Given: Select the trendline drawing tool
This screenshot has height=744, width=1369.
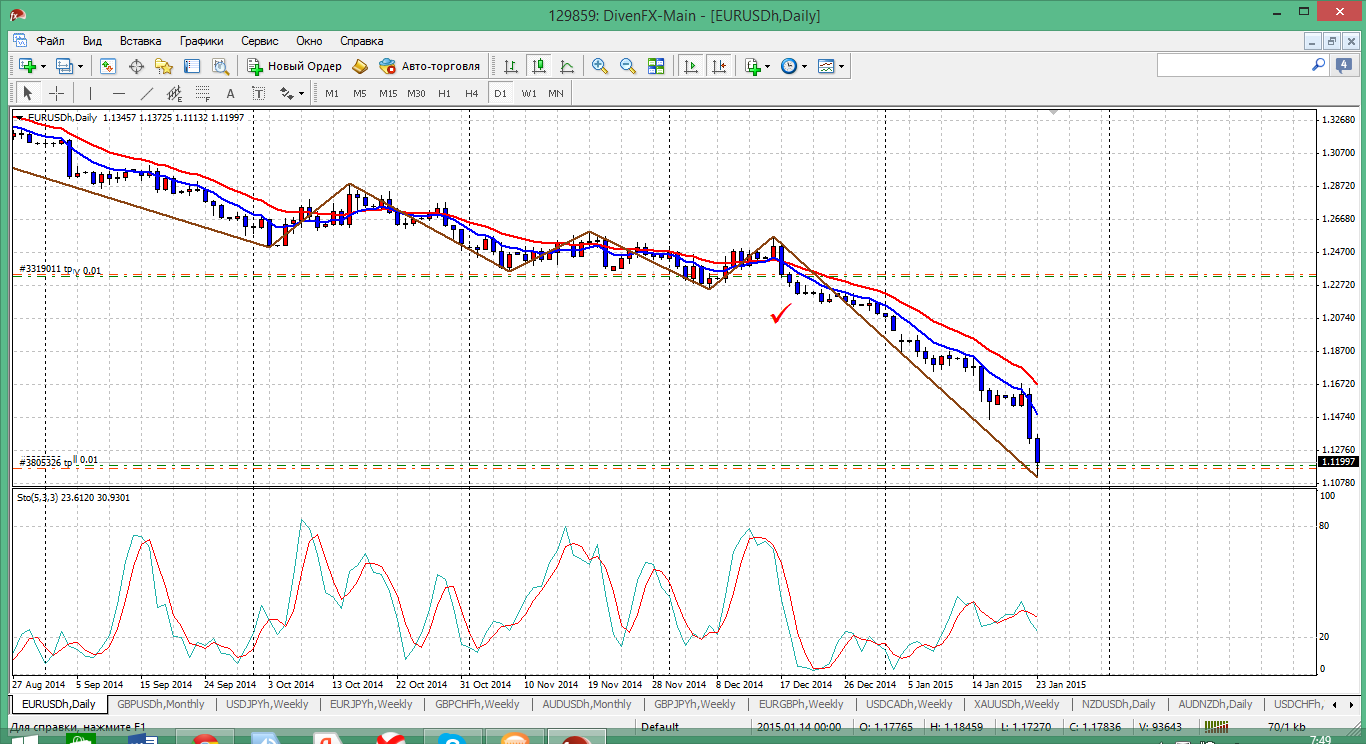Looking at the screenshot, I should [147, 93].
